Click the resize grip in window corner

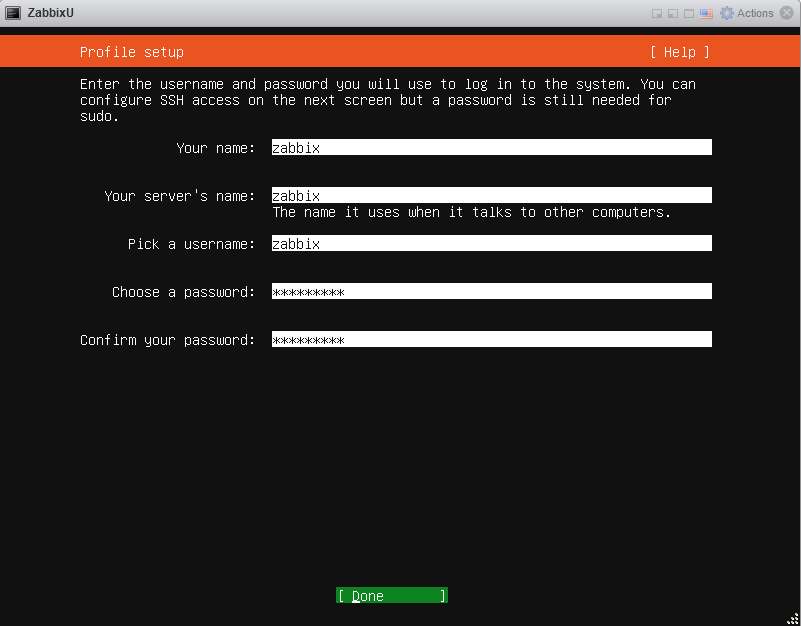(793, 618)
